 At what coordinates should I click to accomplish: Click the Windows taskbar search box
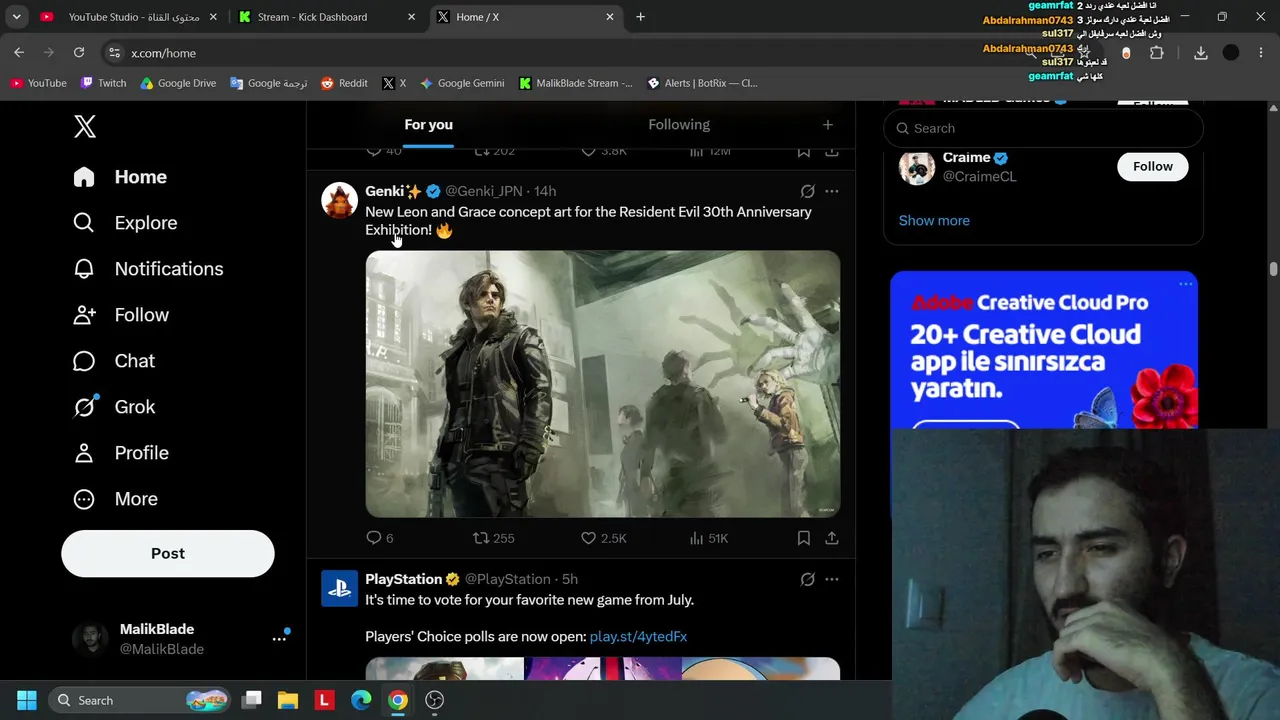click(141, 700)
